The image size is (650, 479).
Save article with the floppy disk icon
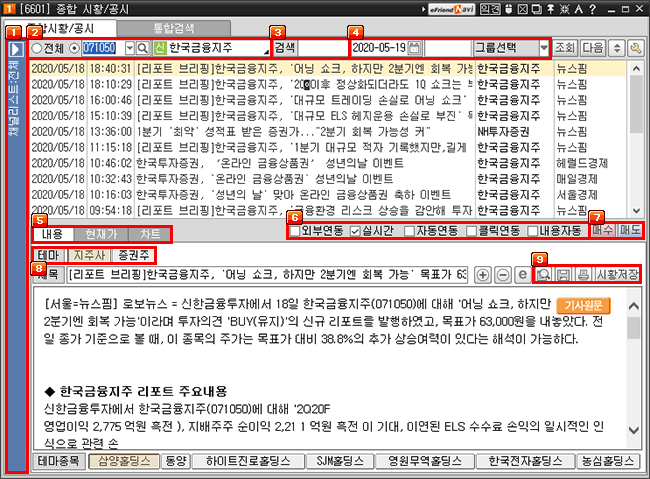pos(563,275)
